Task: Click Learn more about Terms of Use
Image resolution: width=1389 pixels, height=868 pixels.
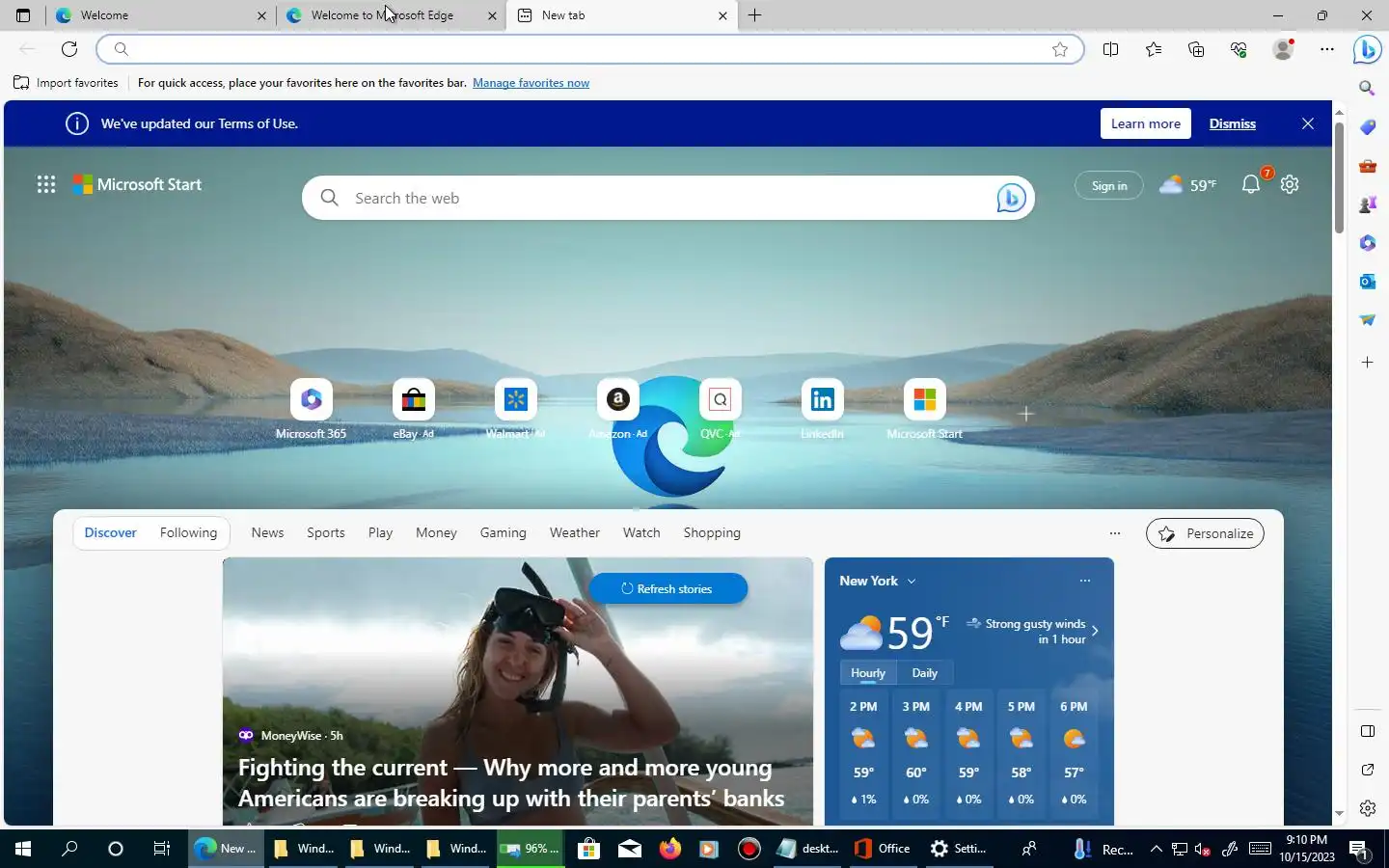Action: [1146, 123]
